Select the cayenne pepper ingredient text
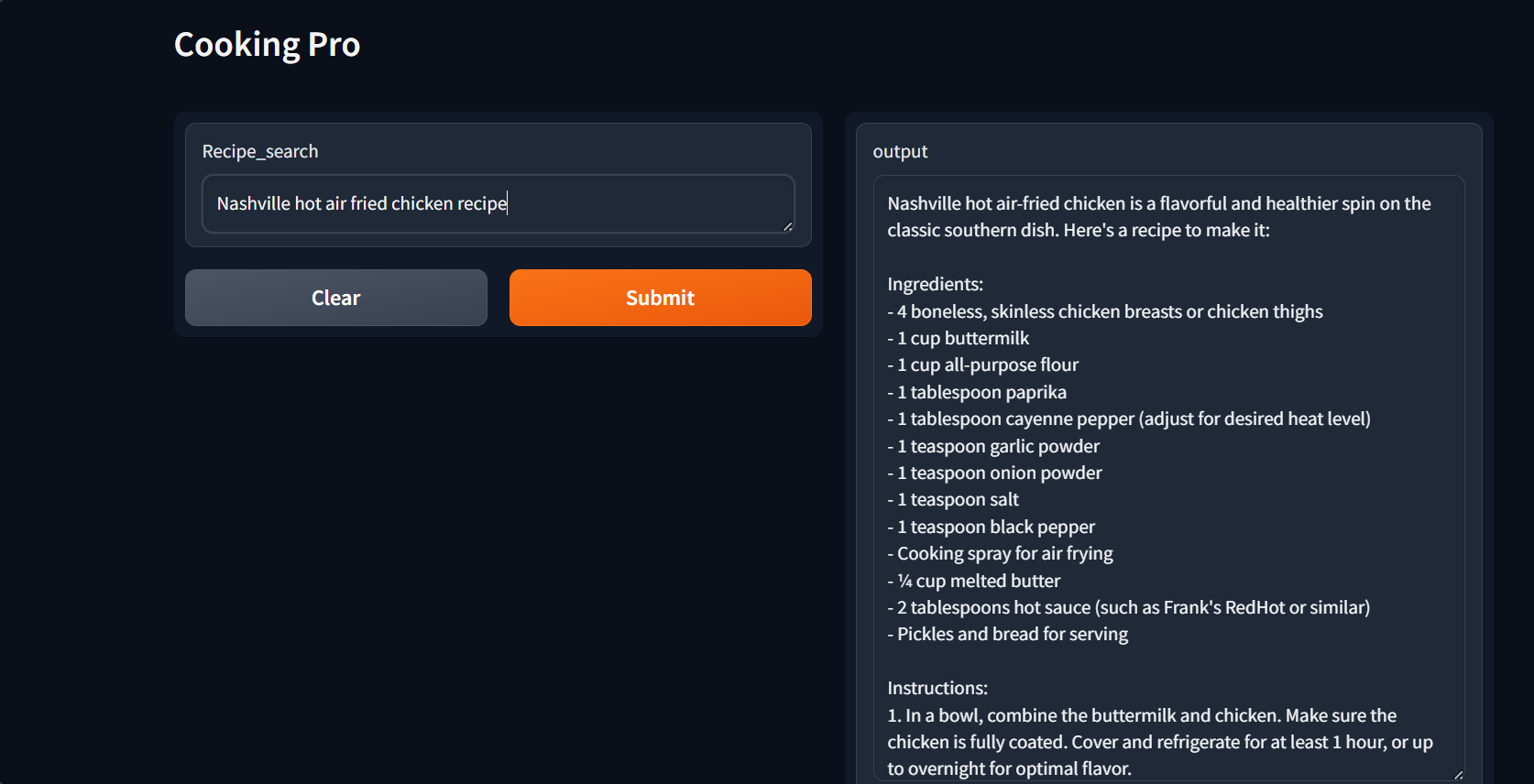Image resolution: width=1534 pixels, height=784 pixels. (1129, 419)
